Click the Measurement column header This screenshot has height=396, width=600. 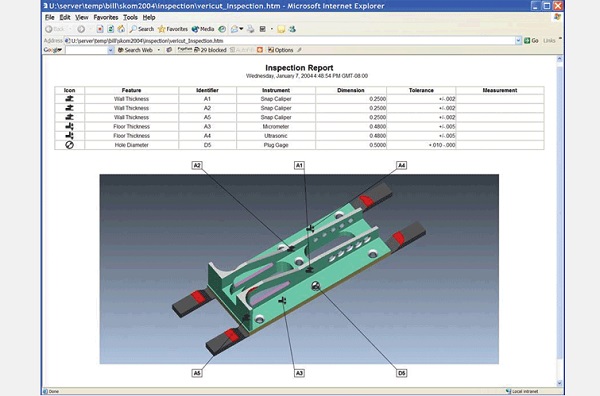click(x=500, y=90)
